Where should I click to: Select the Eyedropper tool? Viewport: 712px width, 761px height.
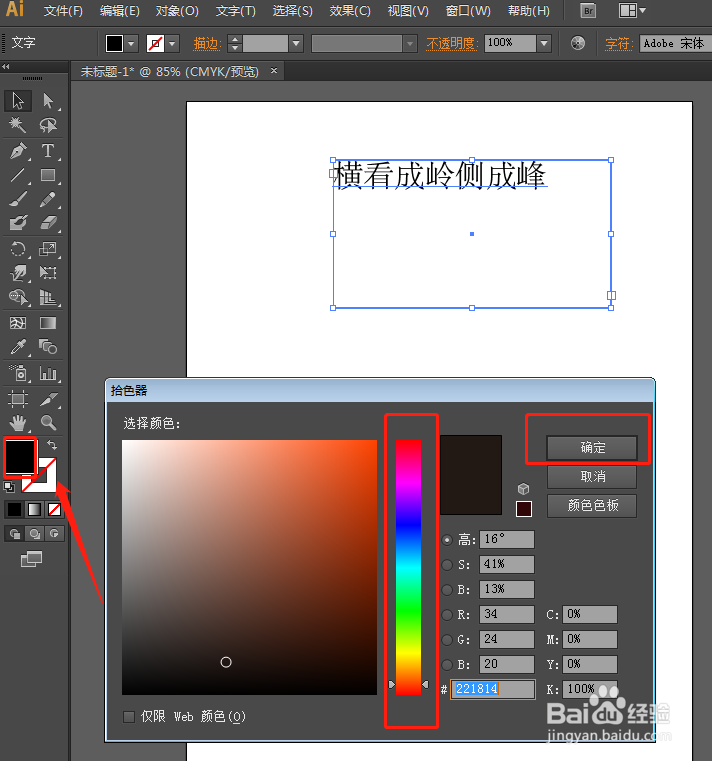[18, 347]
